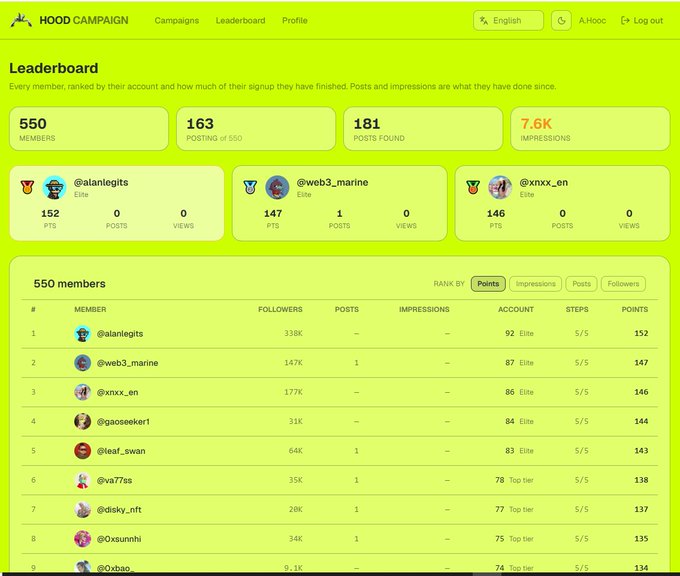The width and height of the screenshot is (680, 576).
Task: Click points value 144 in @gaoseeker1 row
Action: tap(641, 422)
